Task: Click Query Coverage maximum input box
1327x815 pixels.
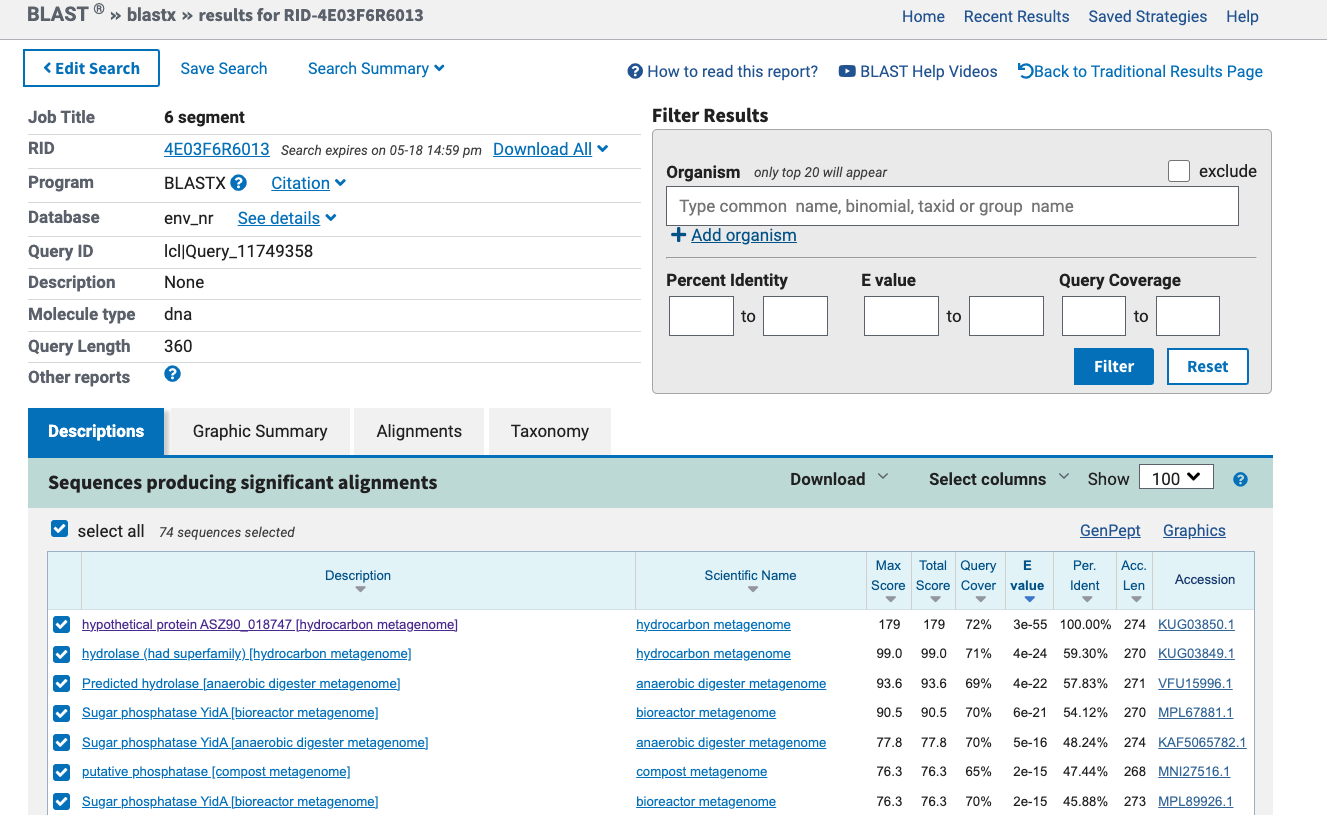Action: point(1188,316)
